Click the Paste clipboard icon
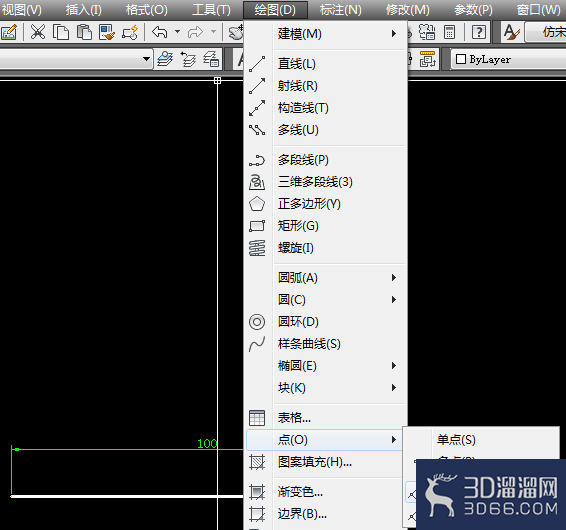566x530 pixels. 84,32
